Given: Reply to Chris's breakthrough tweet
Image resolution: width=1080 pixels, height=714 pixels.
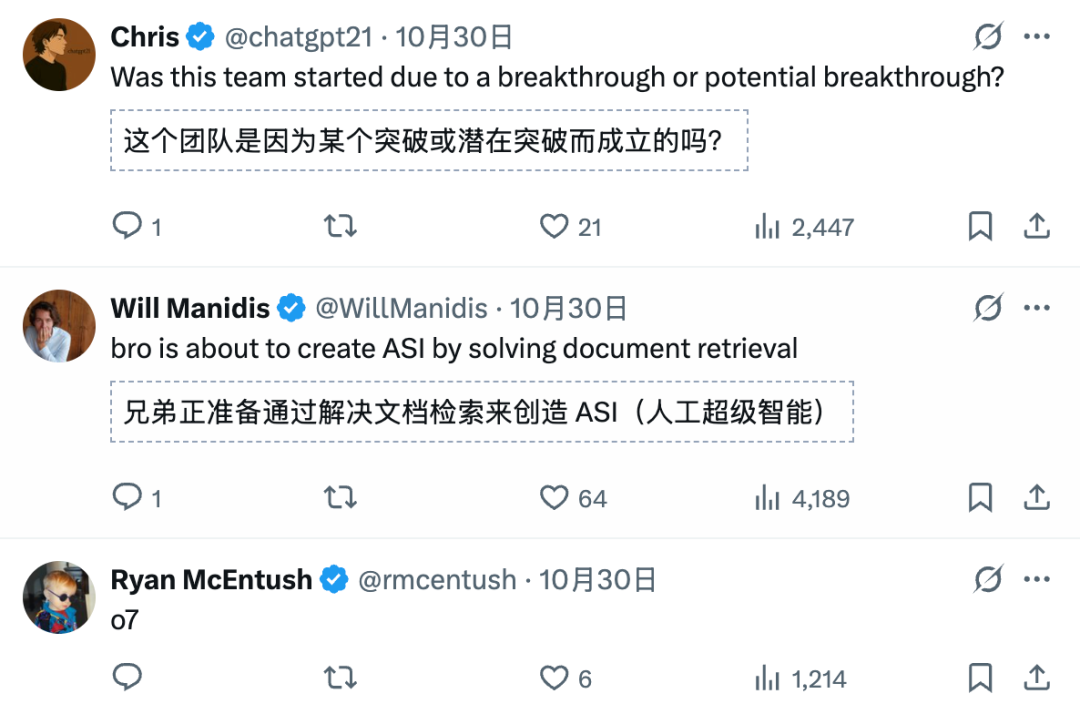Looking at the screenshot, I should pos(127,227).
